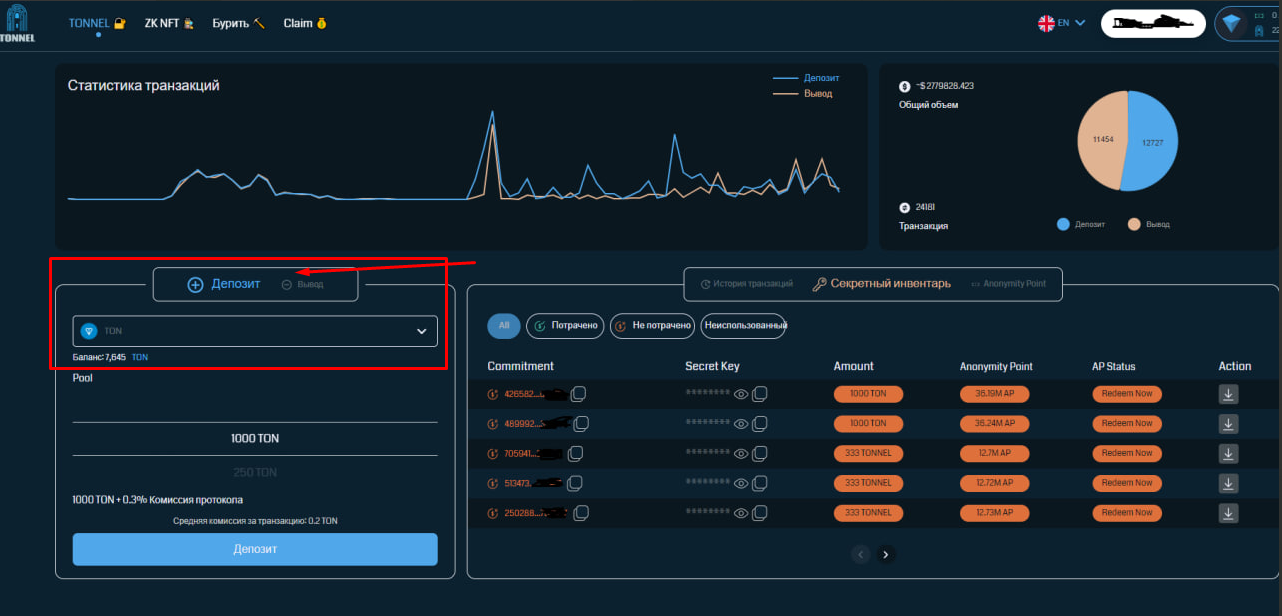
Task: Click Redeem Now for 12.72M AP
Action: tap(1126, 483)
